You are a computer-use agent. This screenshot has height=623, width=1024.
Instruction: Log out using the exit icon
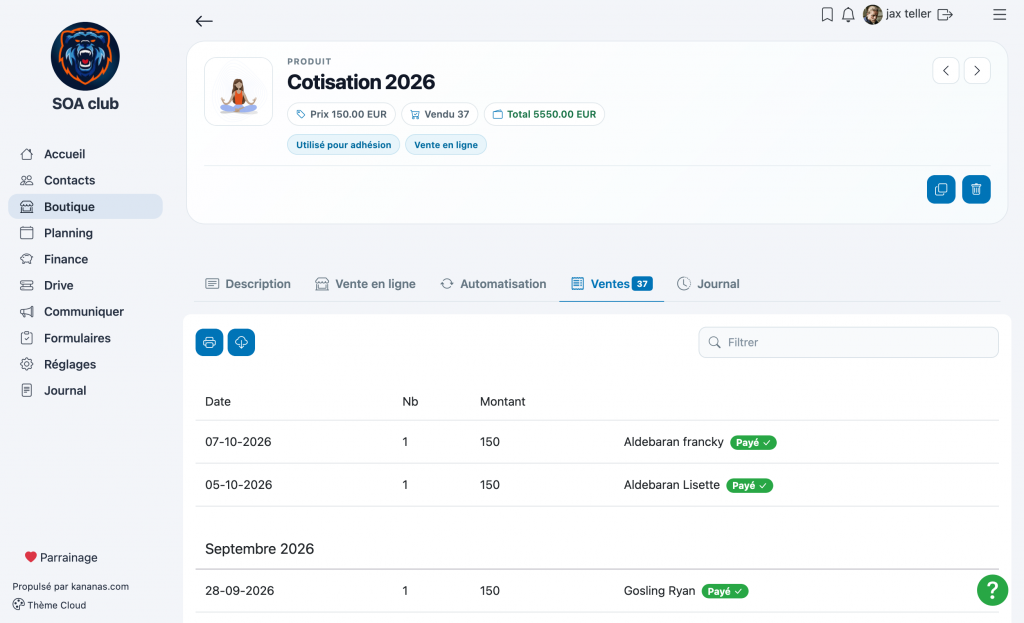[945, 14]
